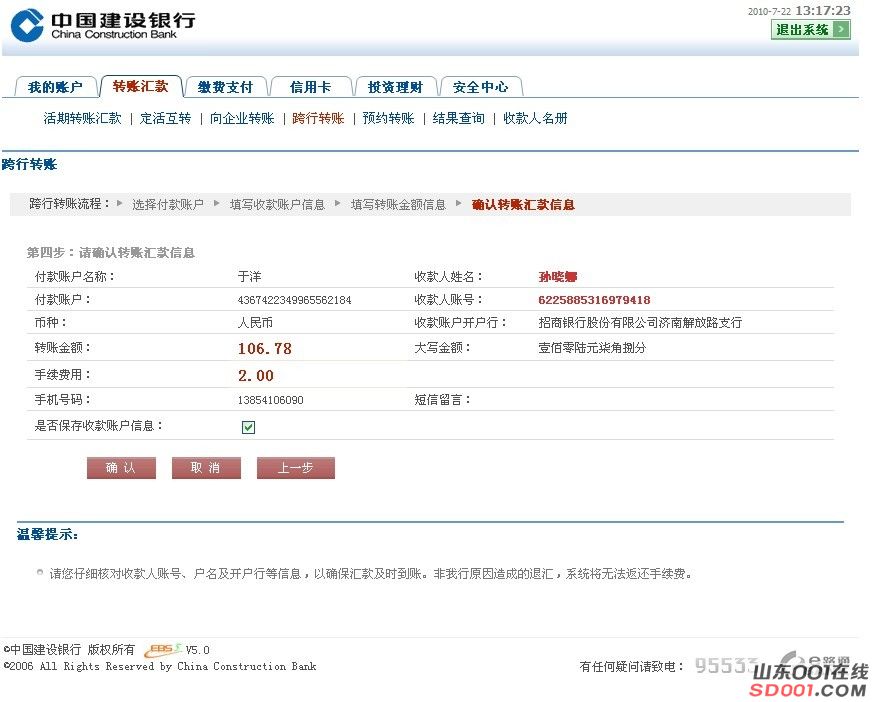This screenshot has width=874, height=702.
Task: Toggle the 是否保存收款账户信息 checkbox
Action: [249, 427]
